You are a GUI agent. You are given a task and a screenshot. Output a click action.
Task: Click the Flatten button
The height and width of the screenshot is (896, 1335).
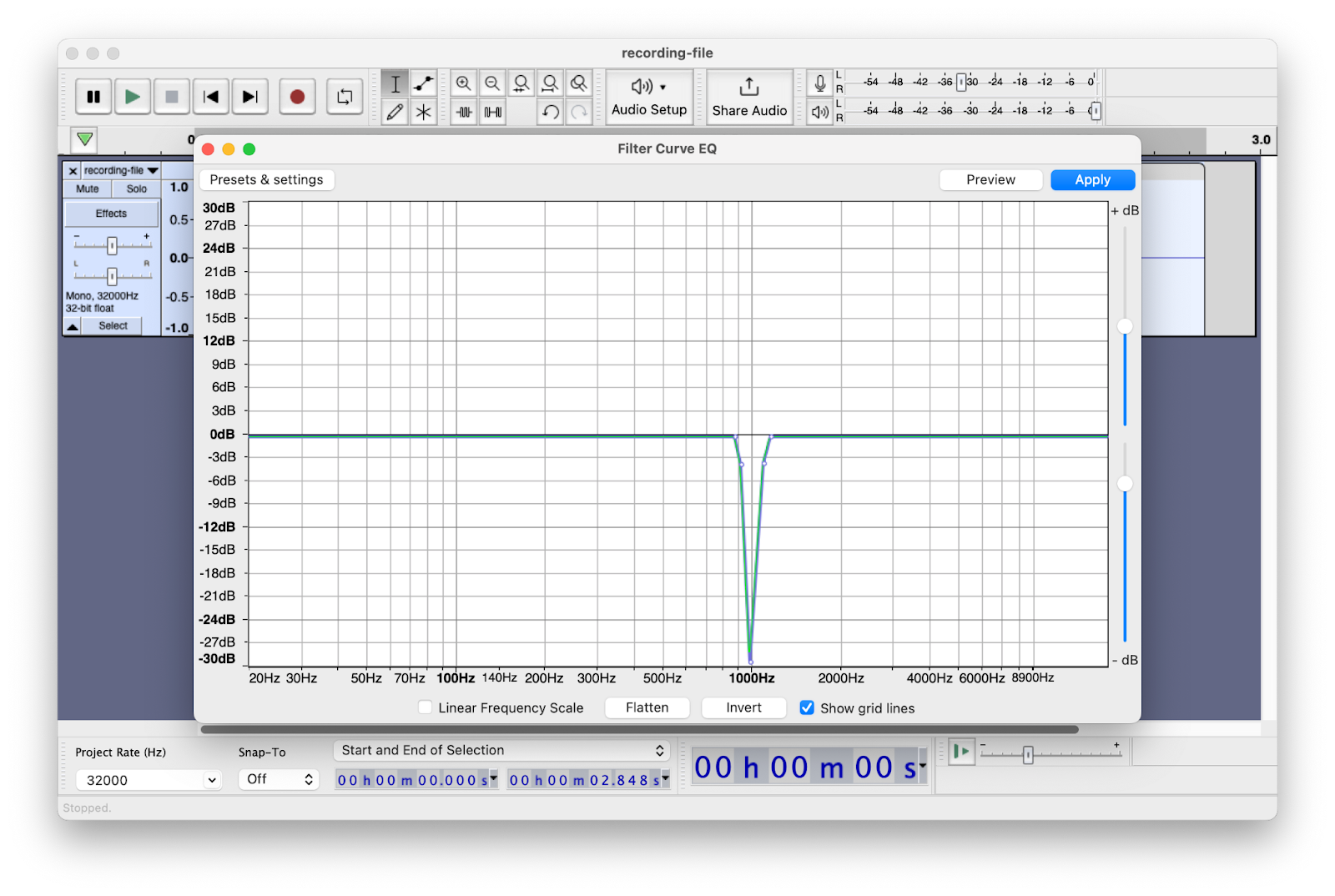(x=647, y=707)
